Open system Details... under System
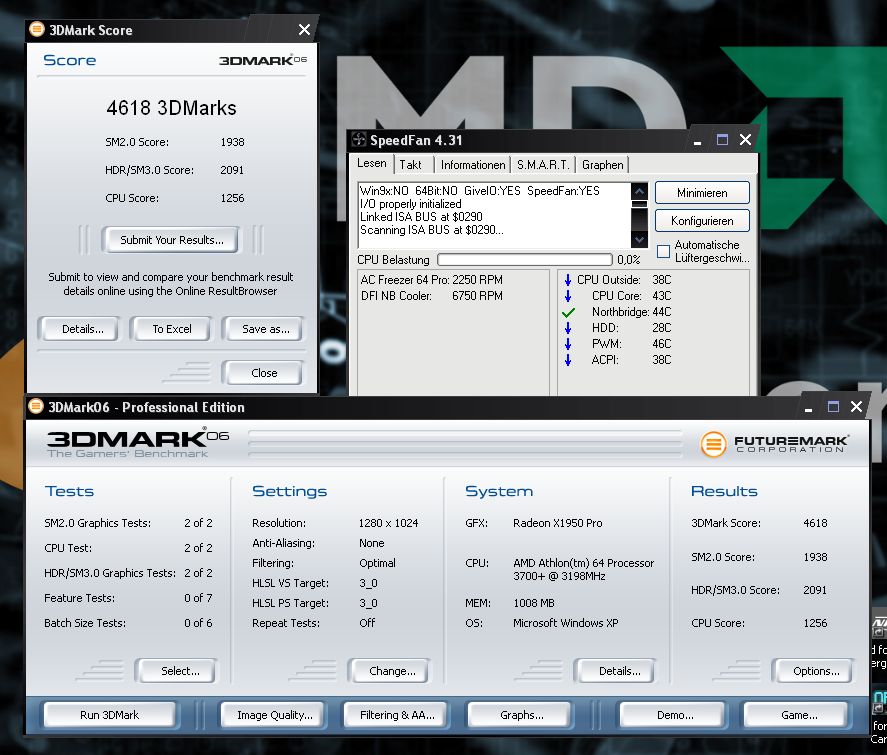The height and width of the screenshot is (755, 887). coord(616,671)
